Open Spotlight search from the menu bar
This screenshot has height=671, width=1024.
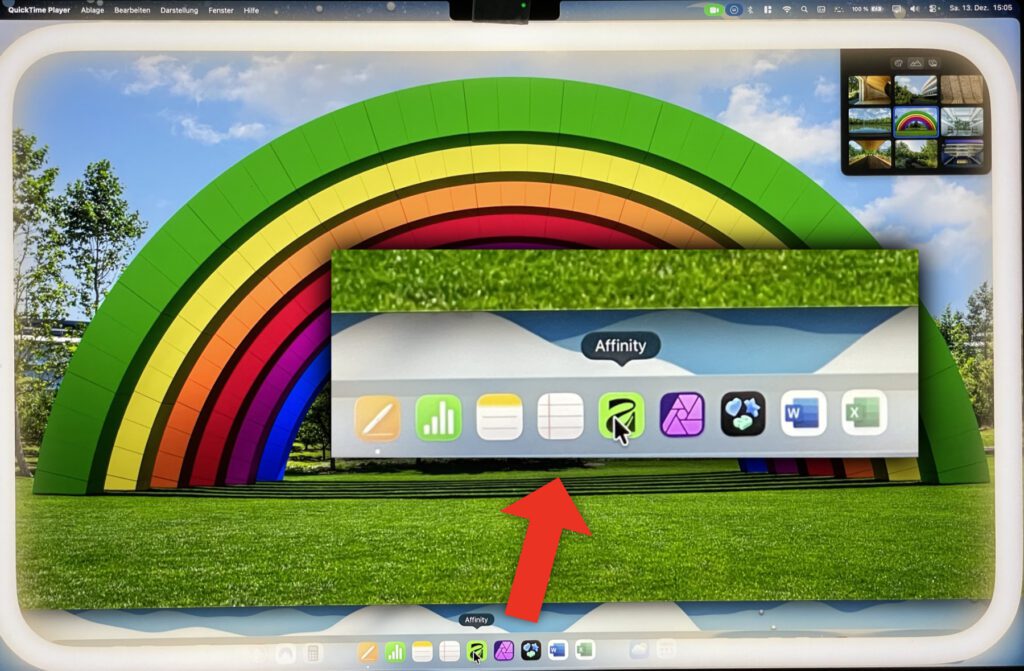(804, 11)
